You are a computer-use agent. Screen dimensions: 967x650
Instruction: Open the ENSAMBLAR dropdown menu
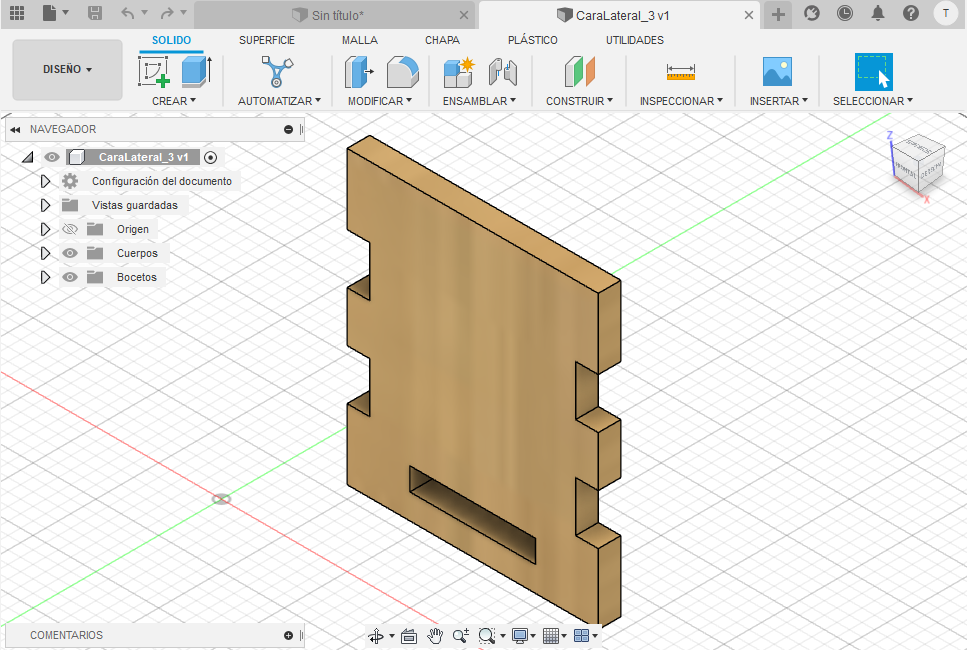479,101
